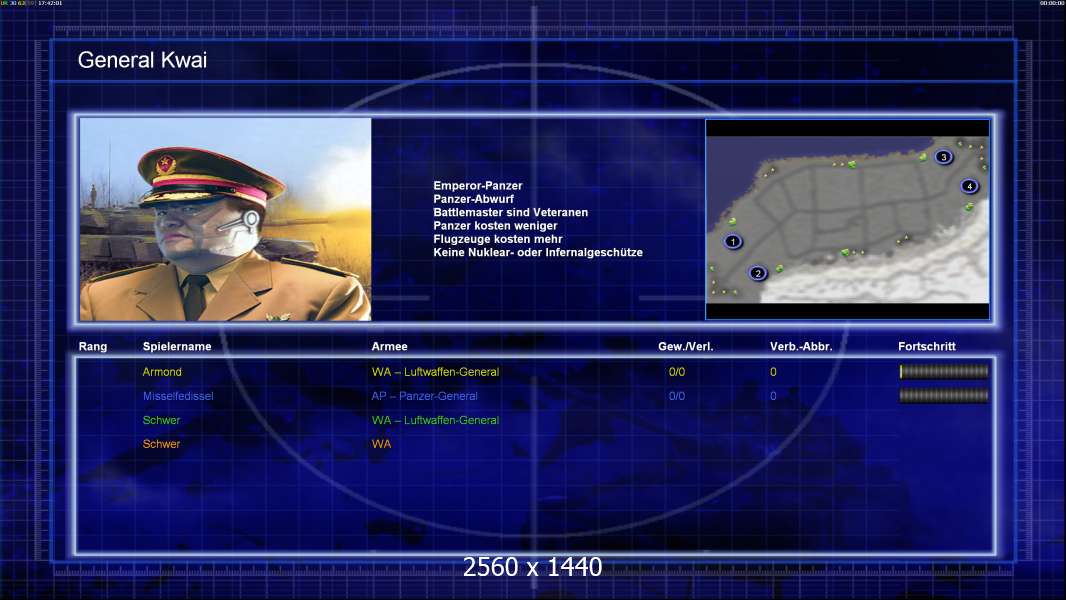Click player name 'Misselfedissel'
1066x600 pixels.
(x=178, y=395)
